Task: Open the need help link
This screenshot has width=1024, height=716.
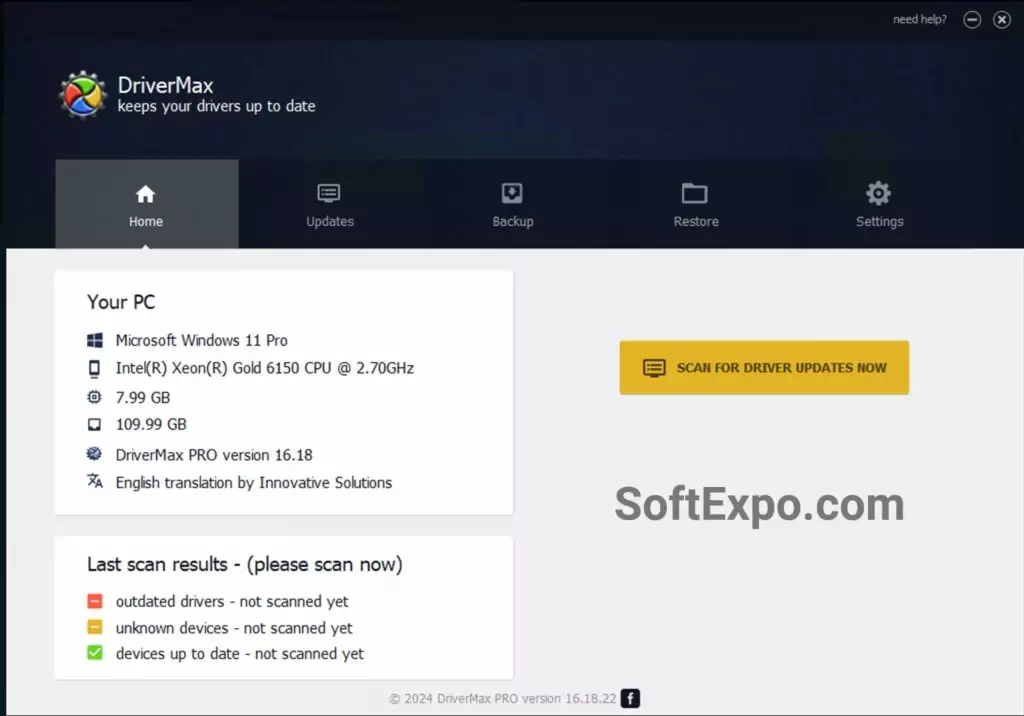Action: [x=918, y=18]
